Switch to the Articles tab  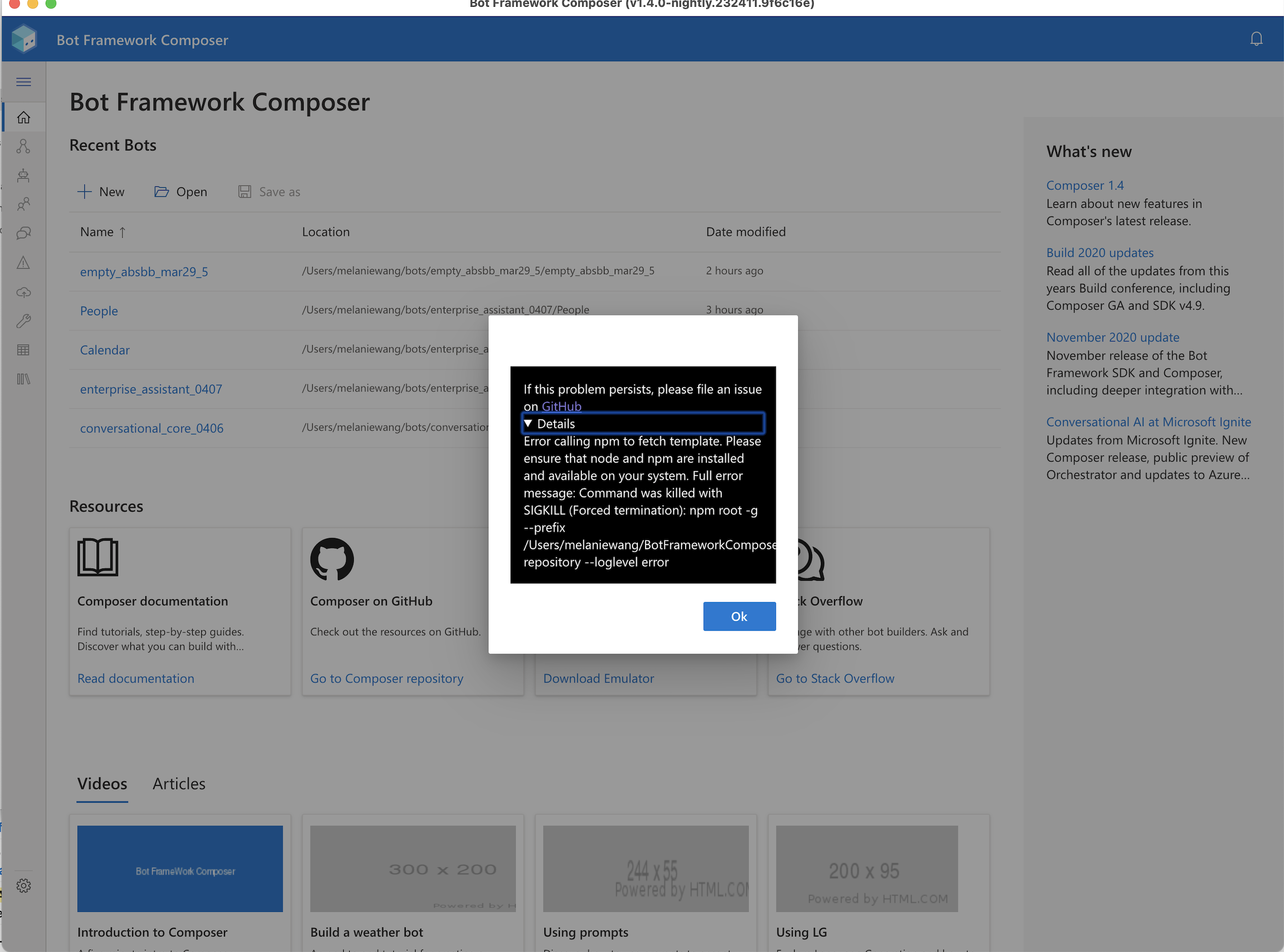tap(179, 784)
